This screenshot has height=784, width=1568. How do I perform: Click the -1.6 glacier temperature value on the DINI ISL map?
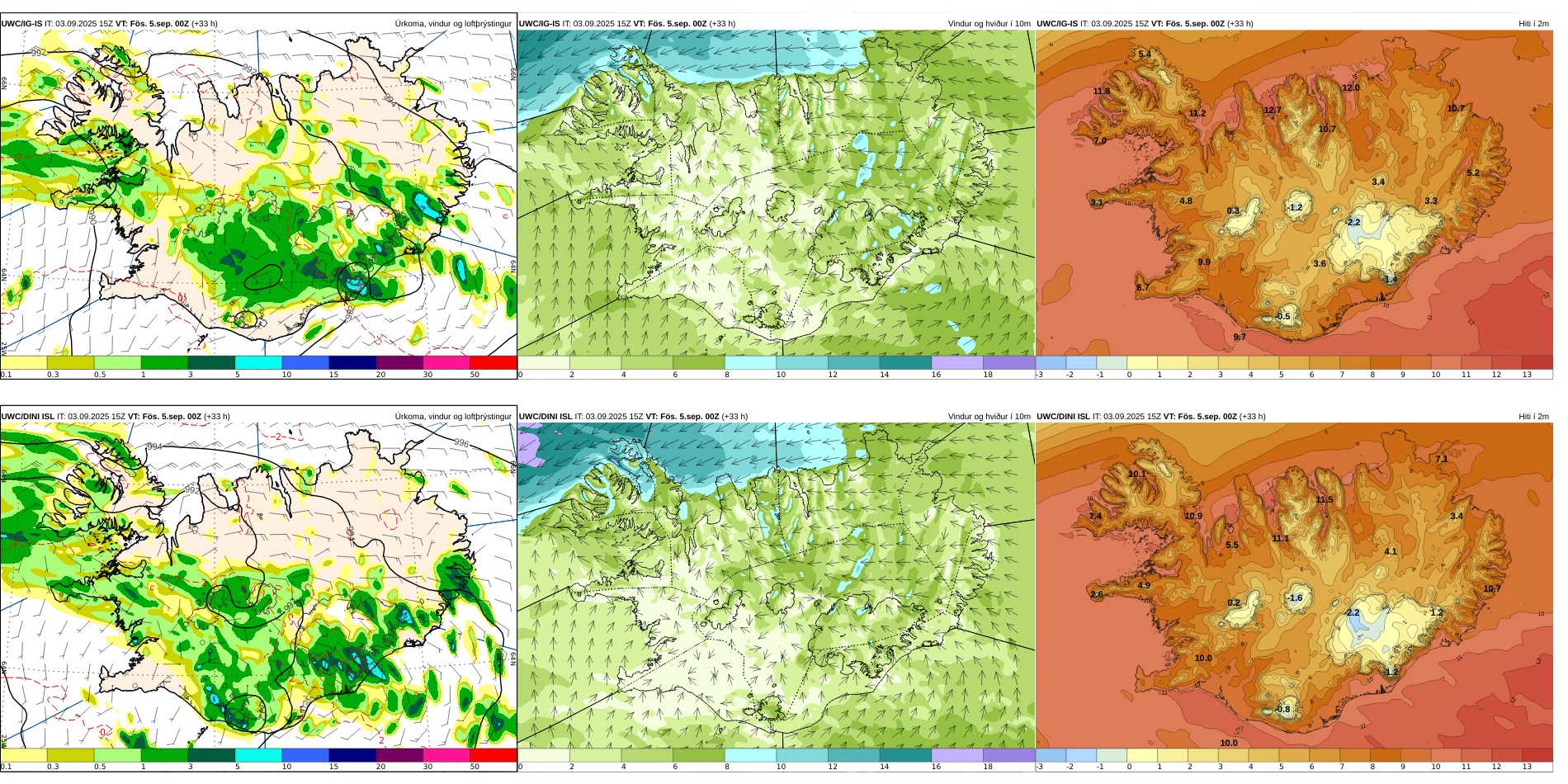1295,598
